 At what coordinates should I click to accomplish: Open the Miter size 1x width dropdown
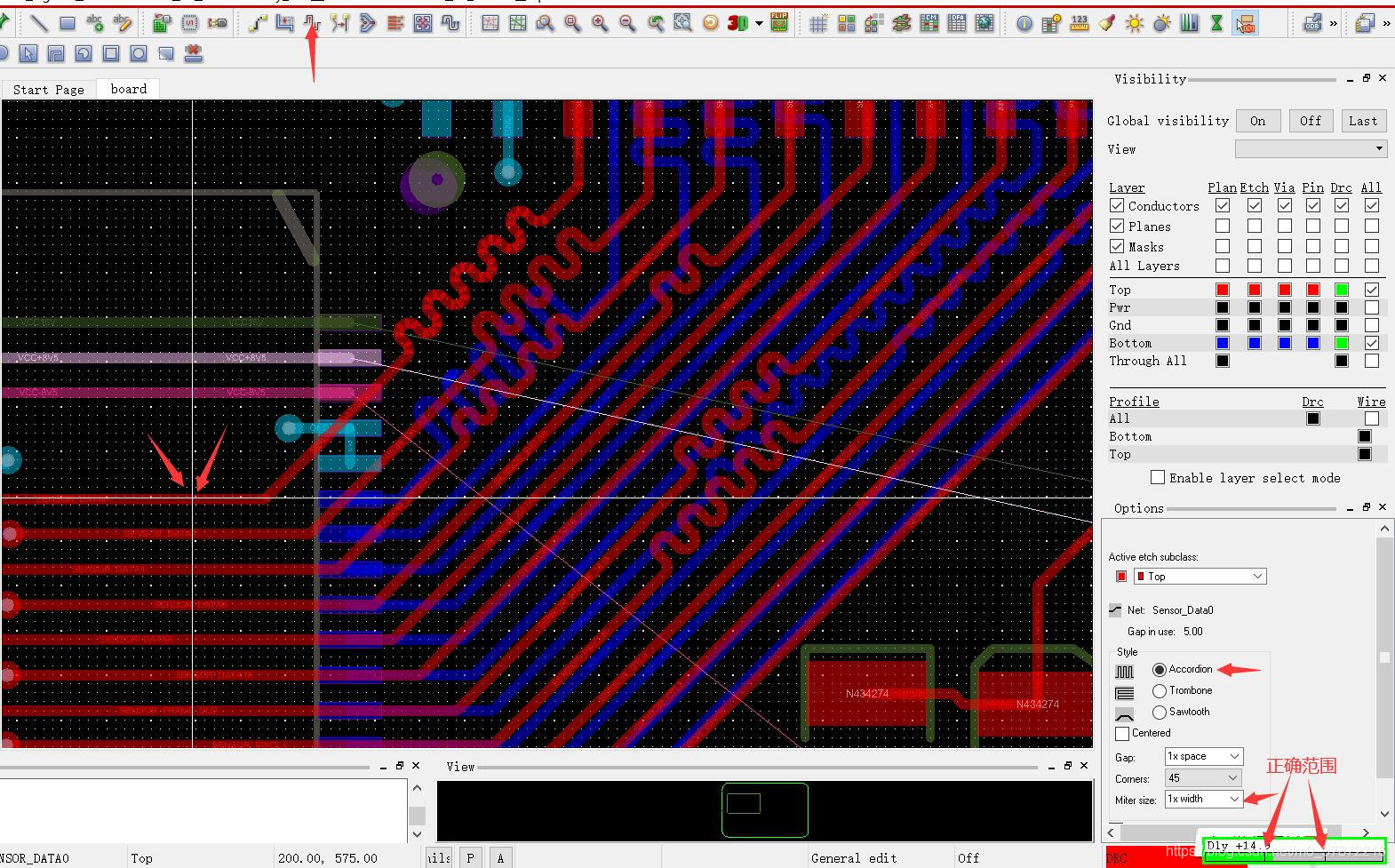tap(1204, 800)
